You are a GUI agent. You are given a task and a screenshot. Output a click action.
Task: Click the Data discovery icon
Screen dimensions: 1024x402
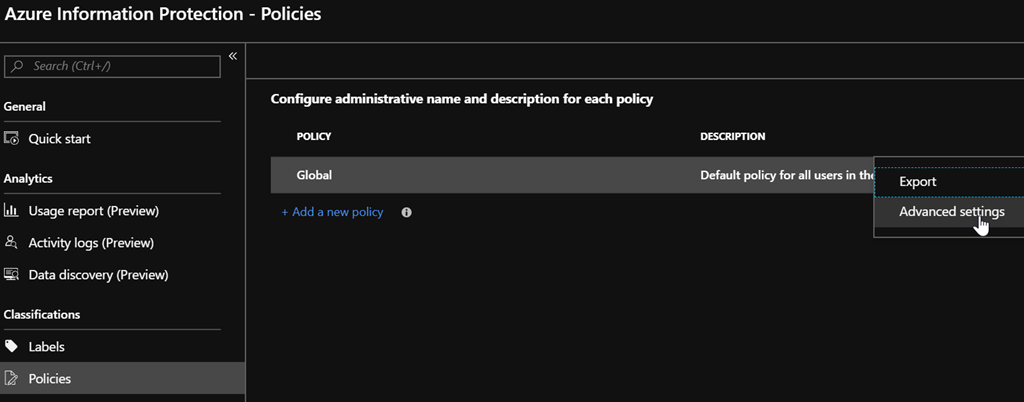pyautogui.click(x=12, y=274)
